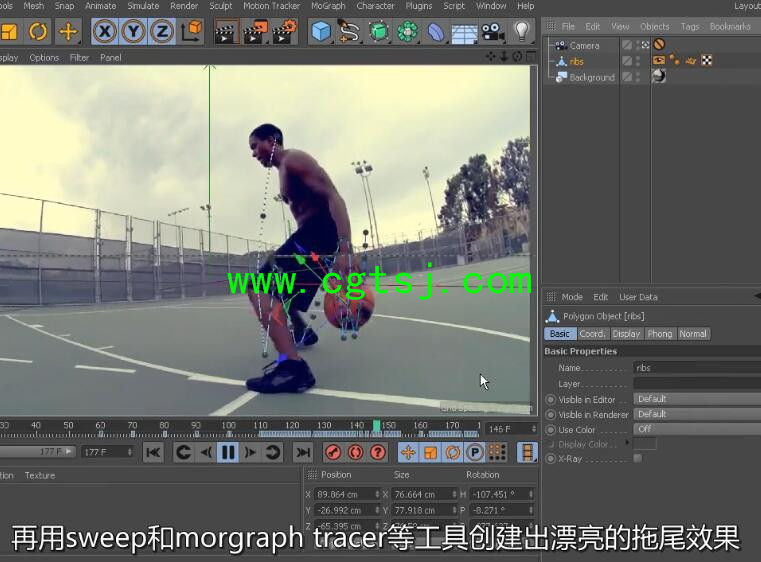The image size is (761, 562).
Task: Open the Visible in Renderer dropdown
Action: click(697, 414)
